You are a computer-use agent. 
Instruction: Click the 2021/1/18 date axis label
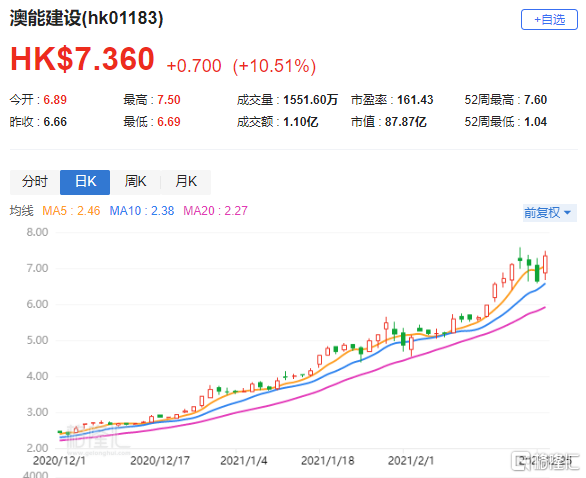pos(328,461)
